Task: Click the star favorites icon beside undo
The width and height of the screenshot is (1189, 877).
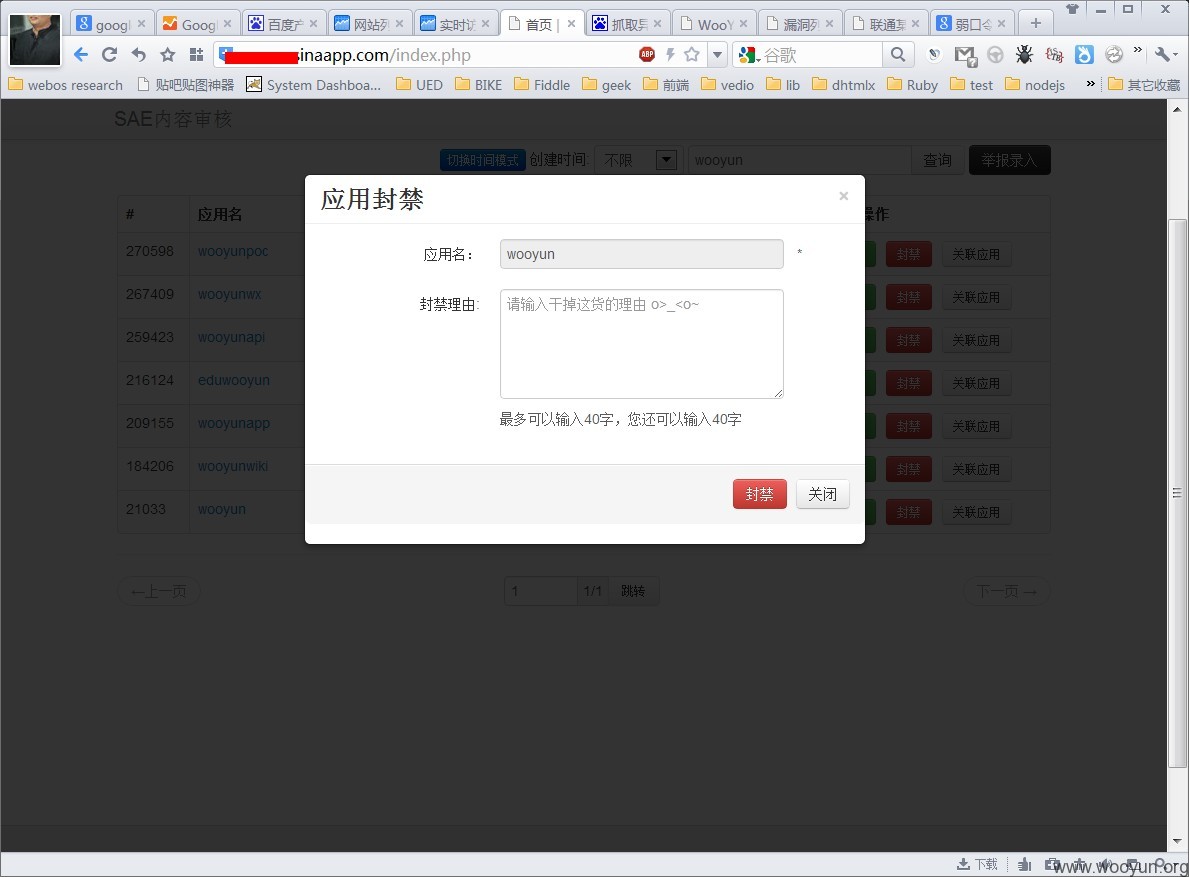Action: 168,55
